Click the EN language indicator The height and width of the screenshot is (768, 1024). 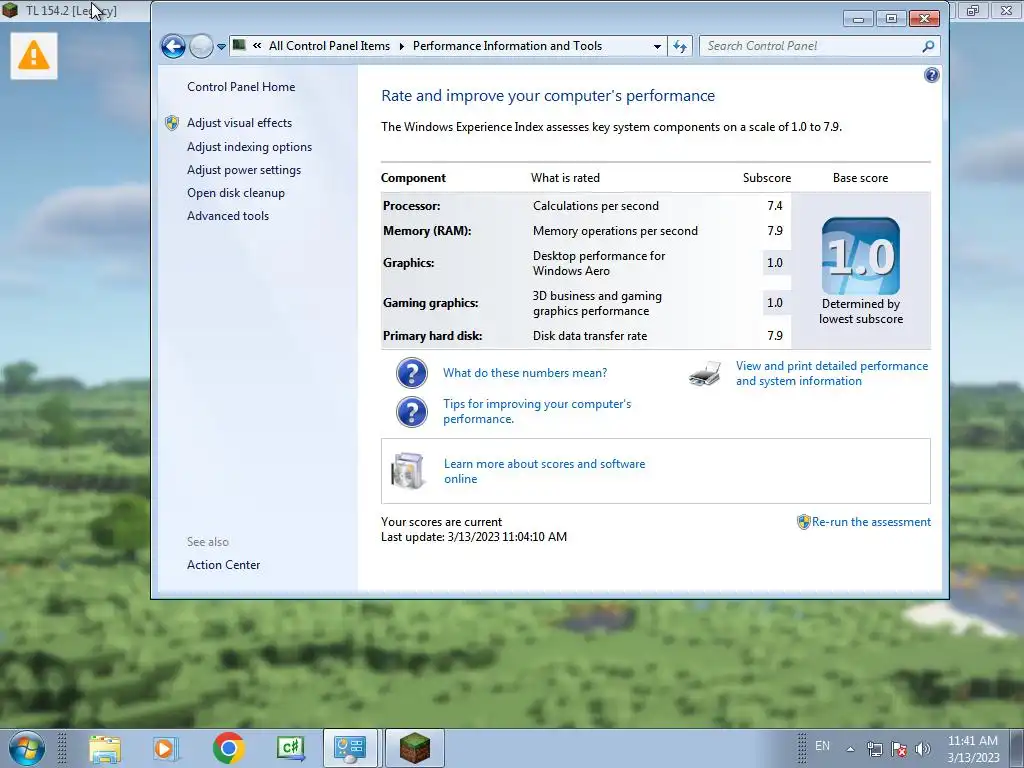point(822,746)
